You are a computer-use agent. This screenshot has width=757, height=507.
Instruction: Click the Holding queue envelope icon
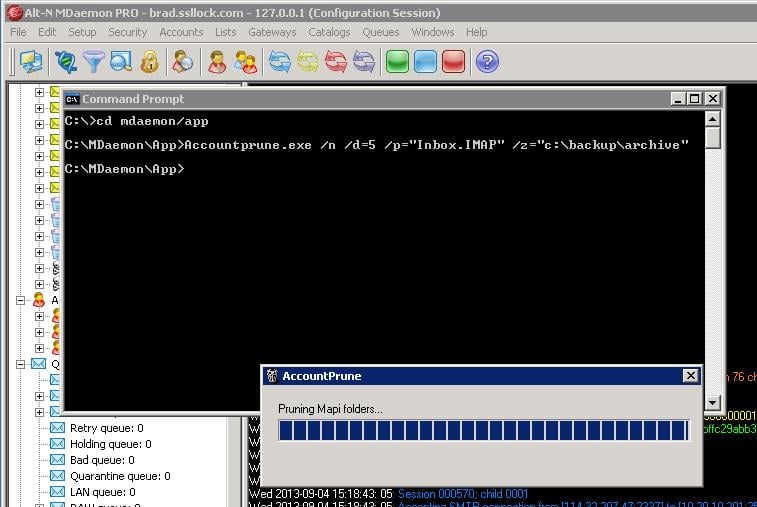57,444
